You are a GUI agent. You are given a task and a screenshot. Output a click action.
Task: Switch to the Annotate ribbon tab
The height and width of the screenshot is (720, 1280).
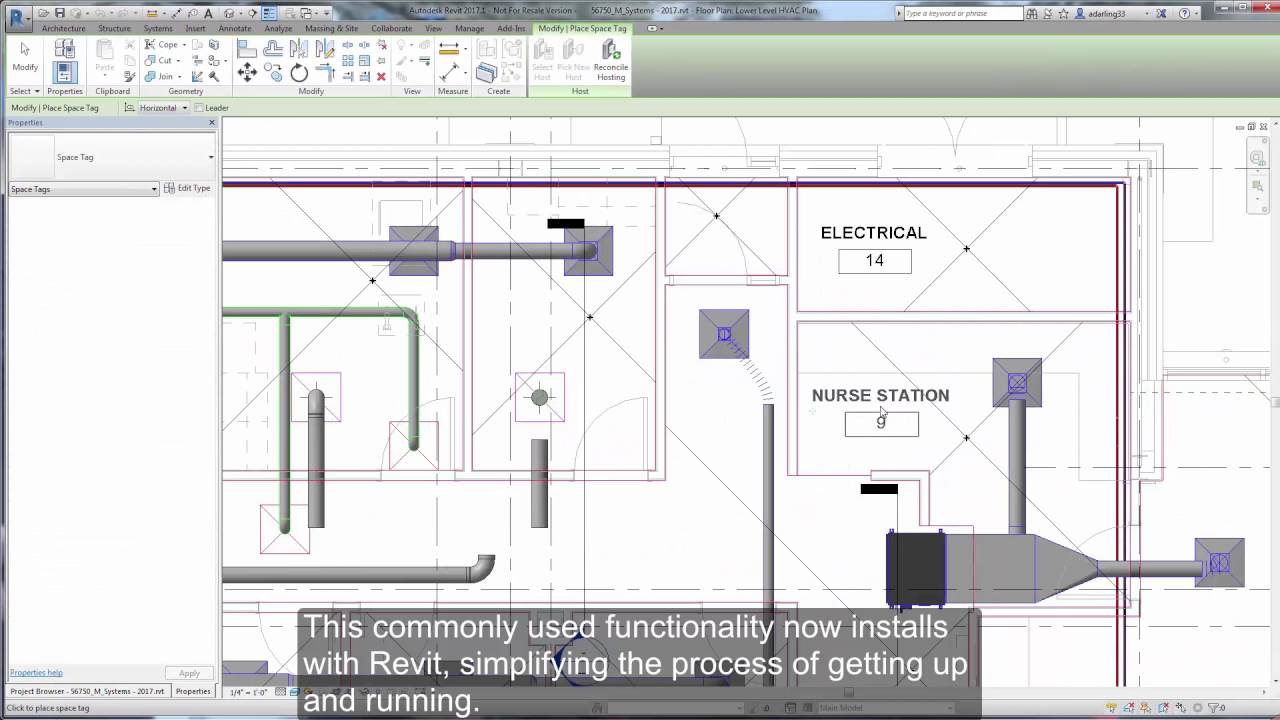click(x=234, y=28)
